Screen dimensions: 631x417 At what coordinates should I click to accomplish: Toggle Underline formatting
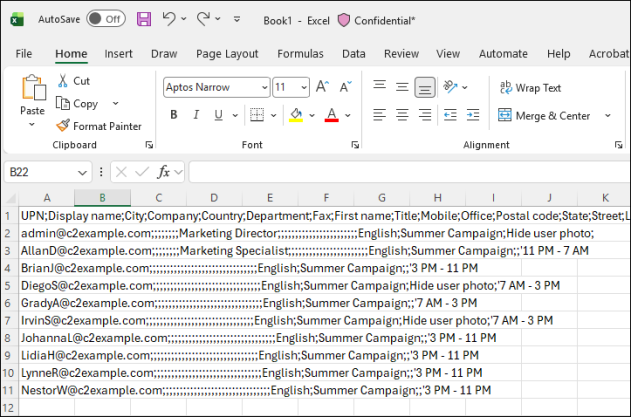point(219,115)
